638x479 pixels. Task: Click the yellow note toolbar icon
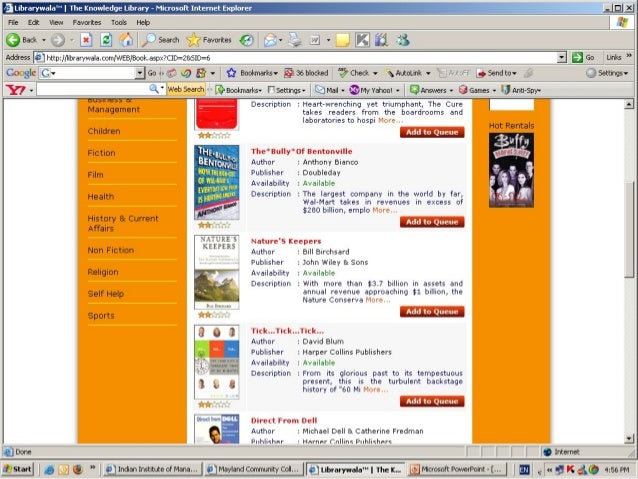[x=343, y=40]
